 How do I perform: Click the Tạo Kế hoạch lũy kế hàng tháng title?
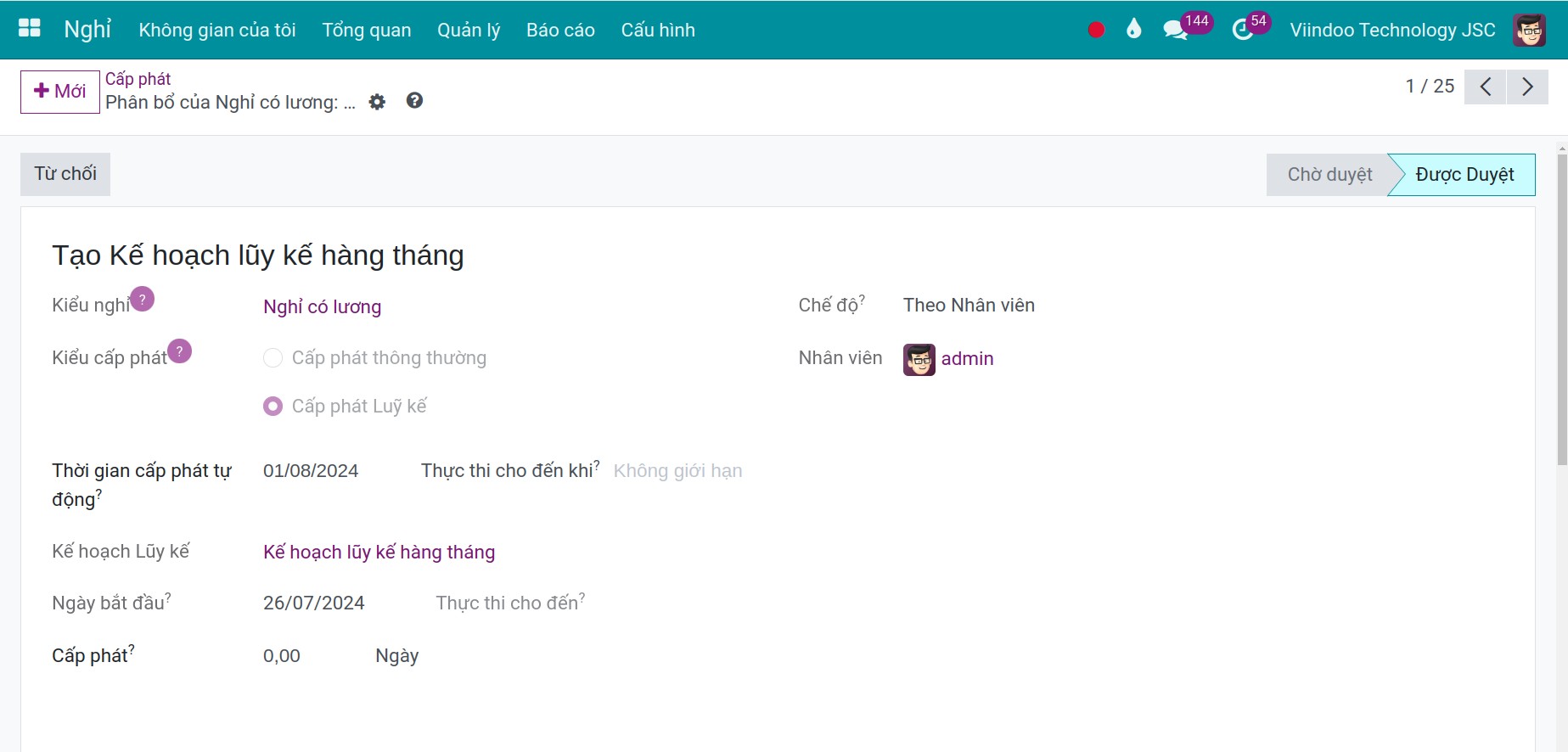click(x=258, y=255)
